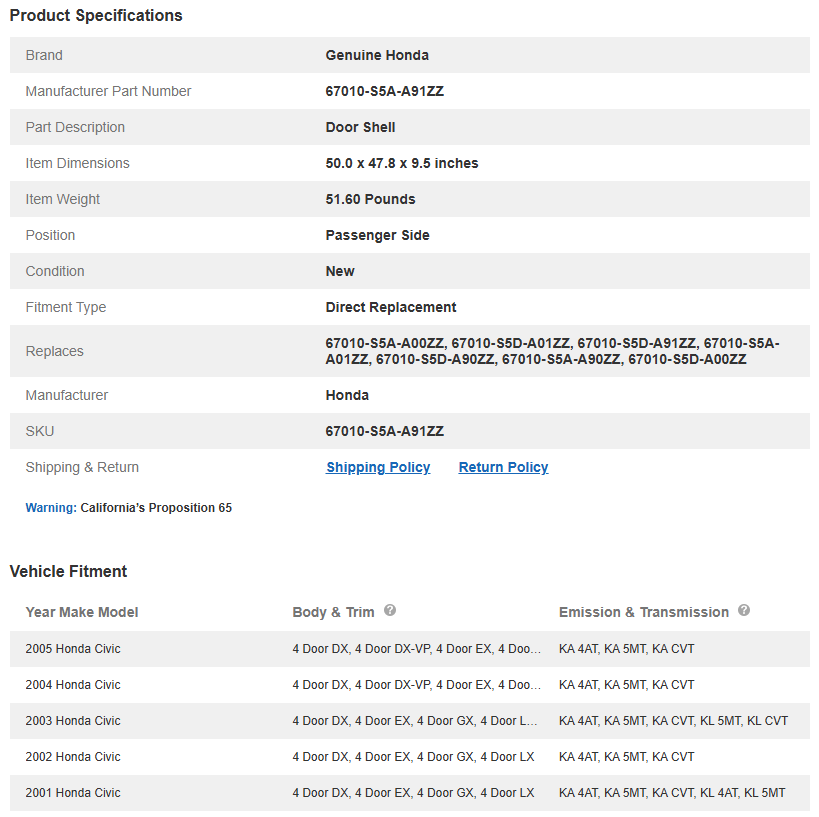This screenshot has width=819, height=817.
Task: Click the Emission & Transmission help icon
Action: [744, 611]
